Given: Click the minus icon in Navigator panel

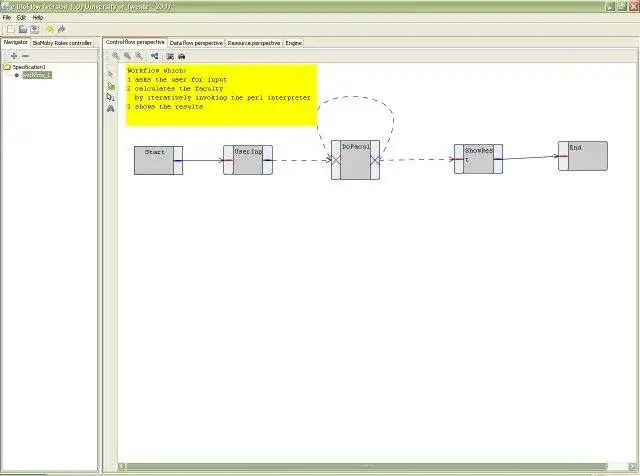Looking at the screenshot, I should tap(25, 56).
